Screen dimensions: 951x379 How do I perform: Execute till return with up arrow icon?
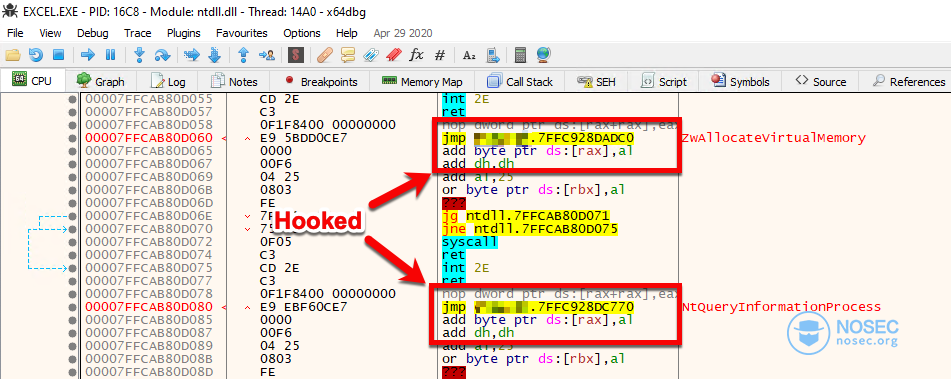click(x=243, y=55)
